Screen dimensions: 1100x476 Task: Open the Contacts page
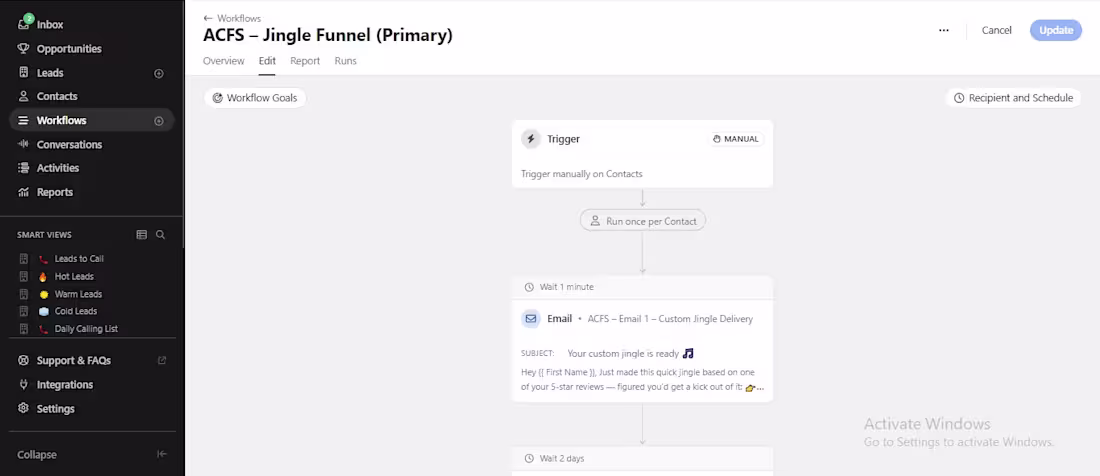57,96
